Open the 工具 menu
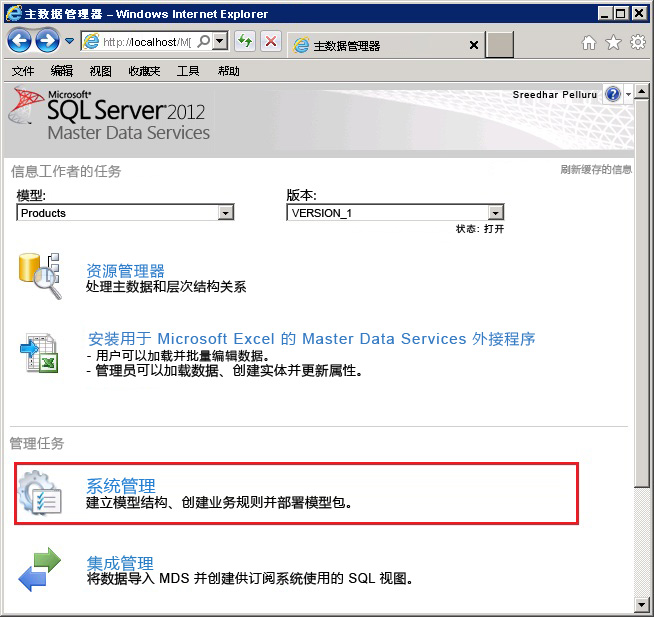The width and height of the screenshot is (654, 617). tap(188, 71)
